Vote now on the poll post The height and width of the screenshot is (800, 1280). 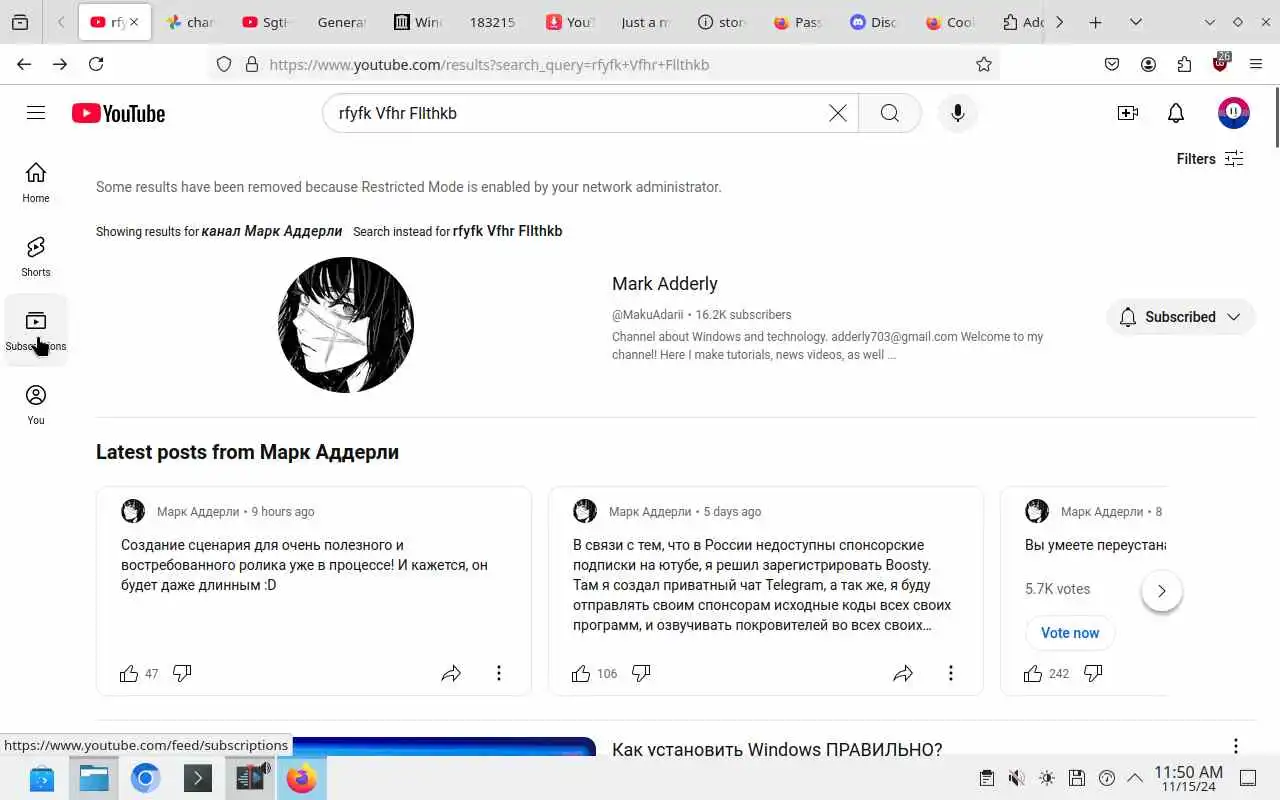[x=1070, y=633]
